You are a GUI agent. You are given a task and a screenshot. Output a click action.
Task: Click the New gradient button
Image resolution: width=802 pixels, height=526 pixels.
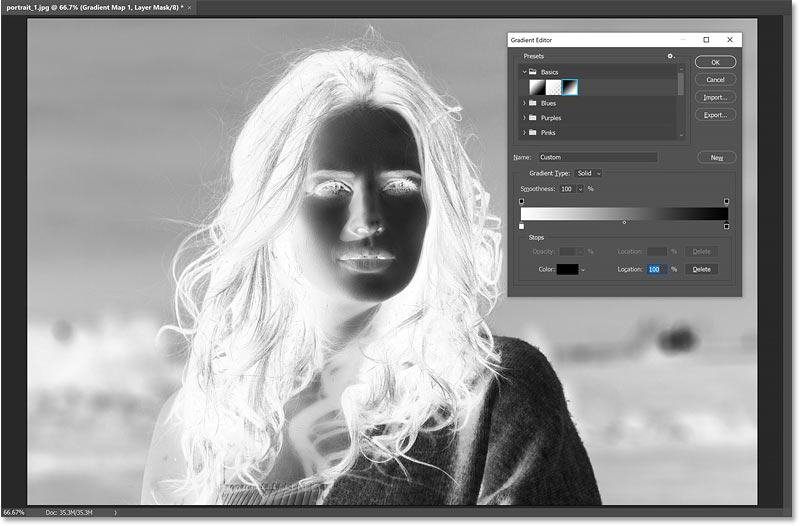(x=717, y=158)
